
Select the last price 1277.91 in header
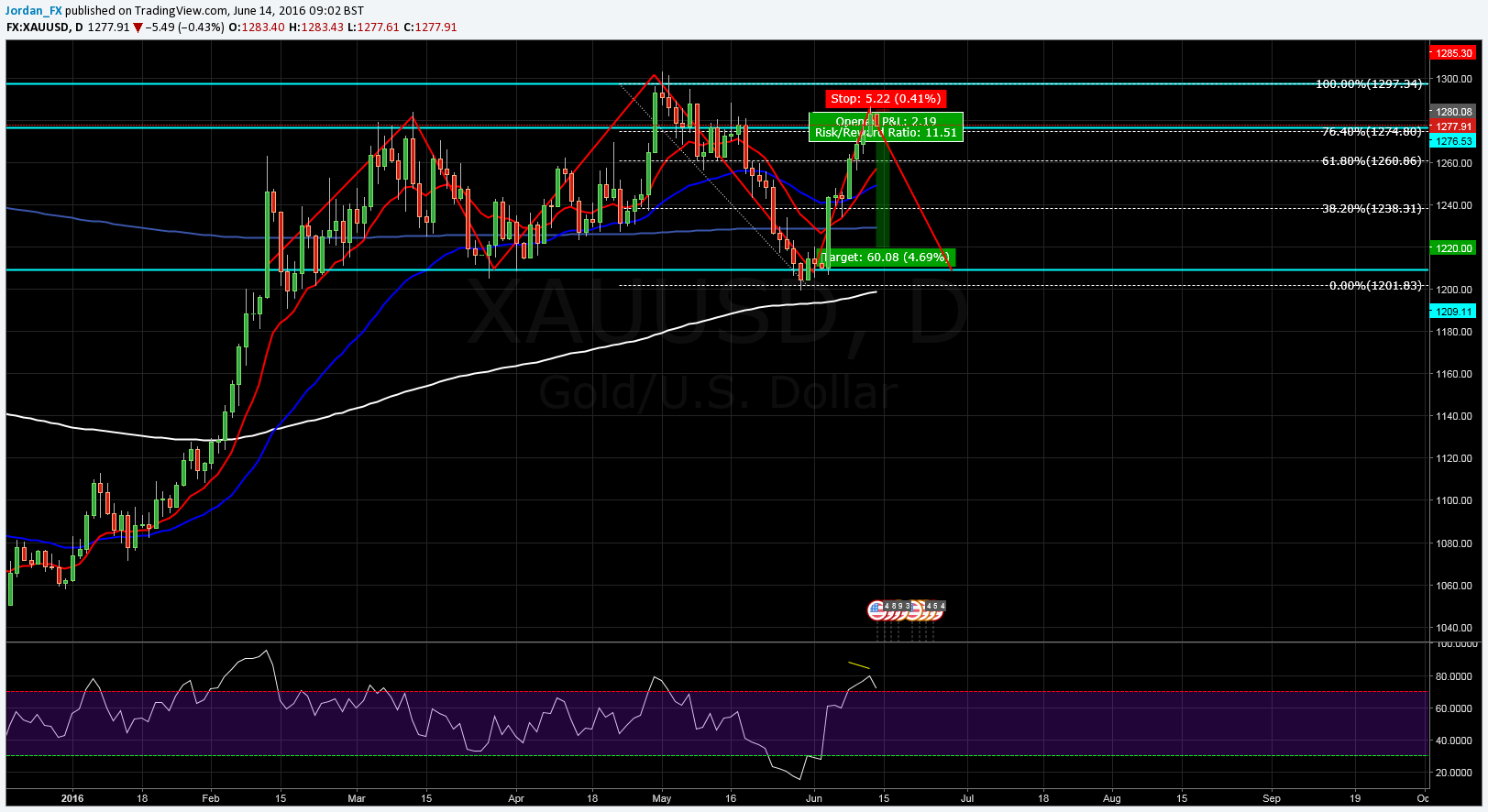click(x=108, y=27)
